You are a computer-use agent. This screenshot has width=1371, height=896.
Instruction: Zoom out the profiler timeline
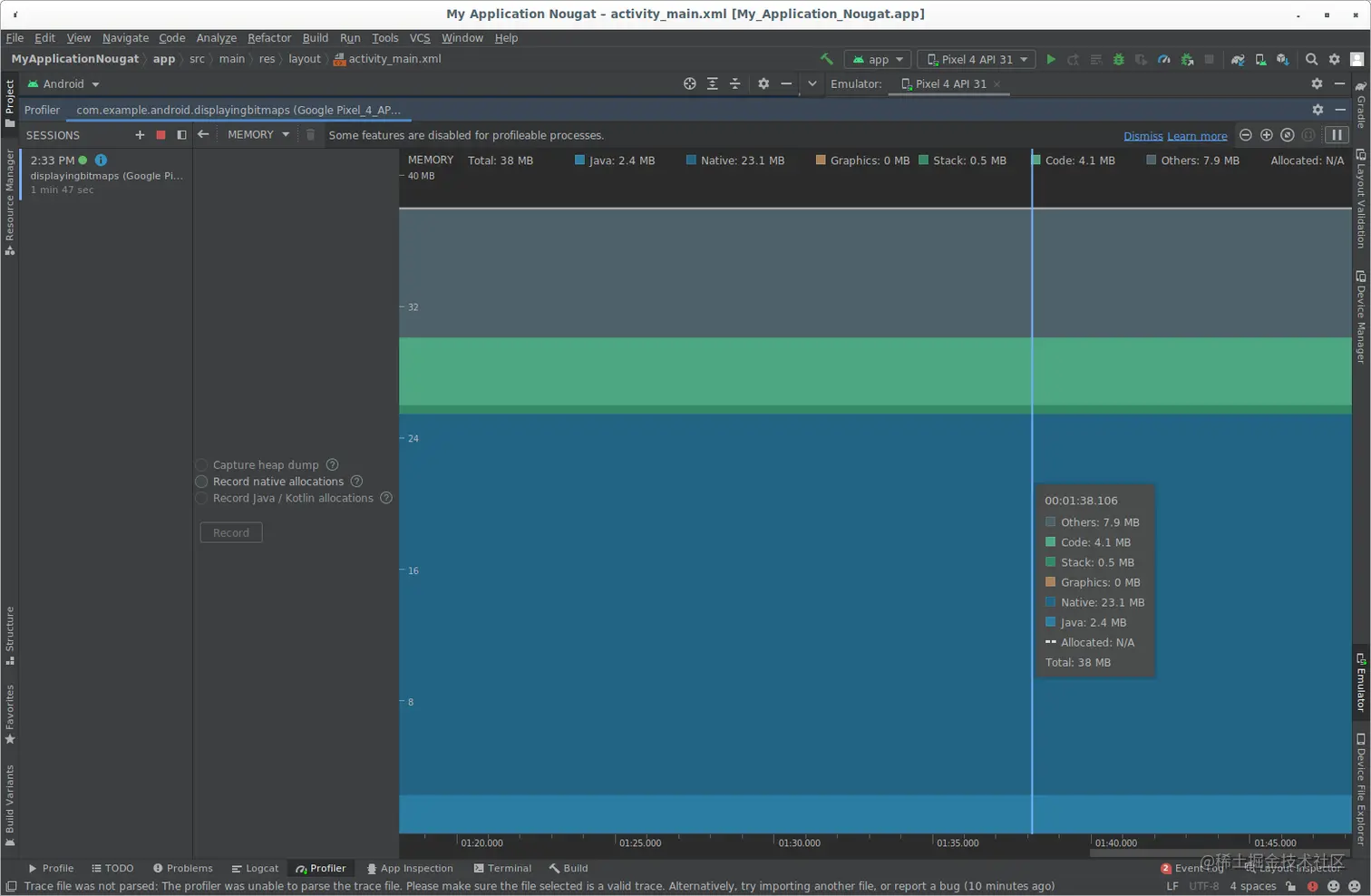[1246, 135]
